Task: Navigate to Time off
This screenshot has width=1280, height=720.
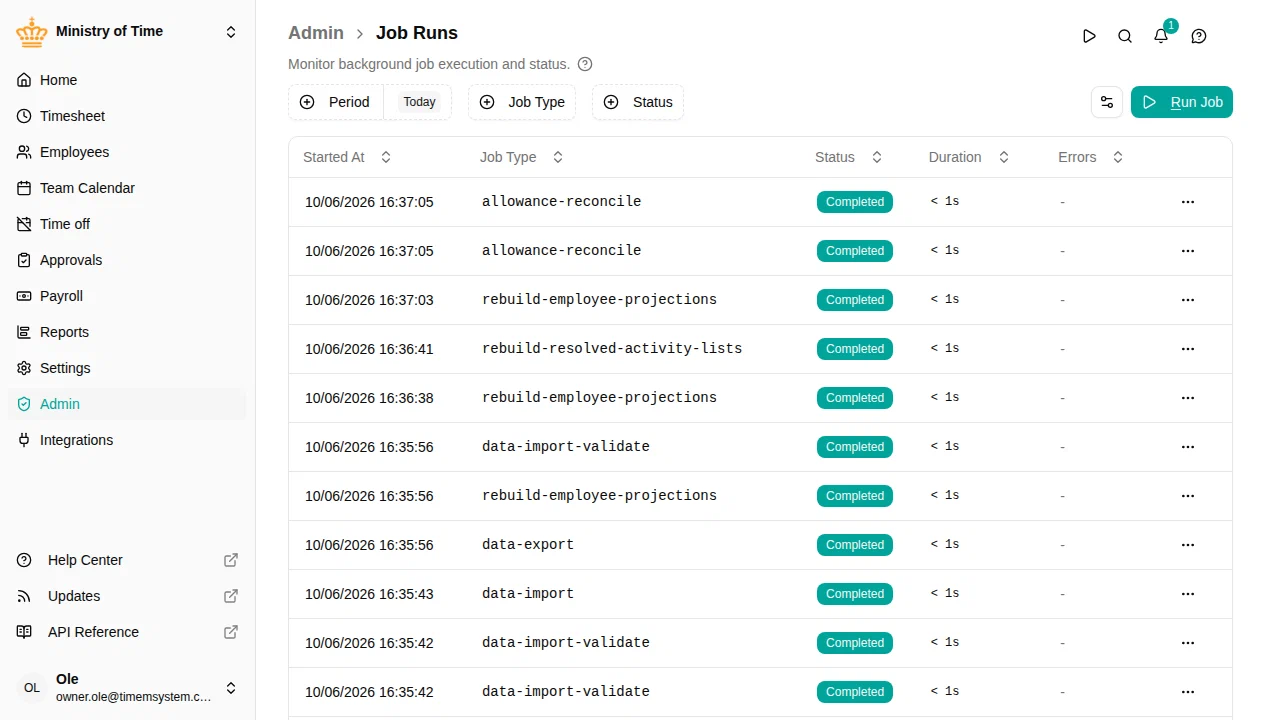Action: pyautogui.click(x=127, y=224)
